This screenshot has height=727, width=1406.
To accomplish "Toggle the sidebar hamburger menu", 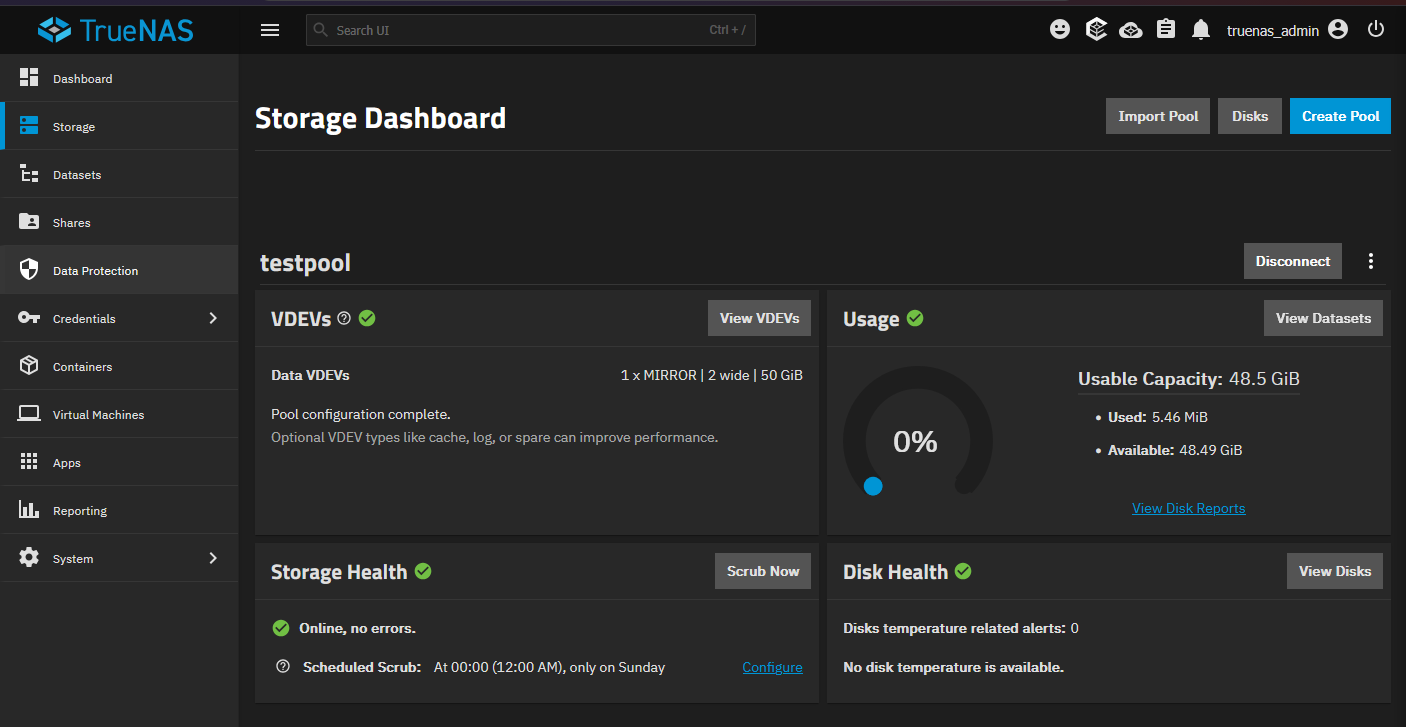I will [270, 30].
